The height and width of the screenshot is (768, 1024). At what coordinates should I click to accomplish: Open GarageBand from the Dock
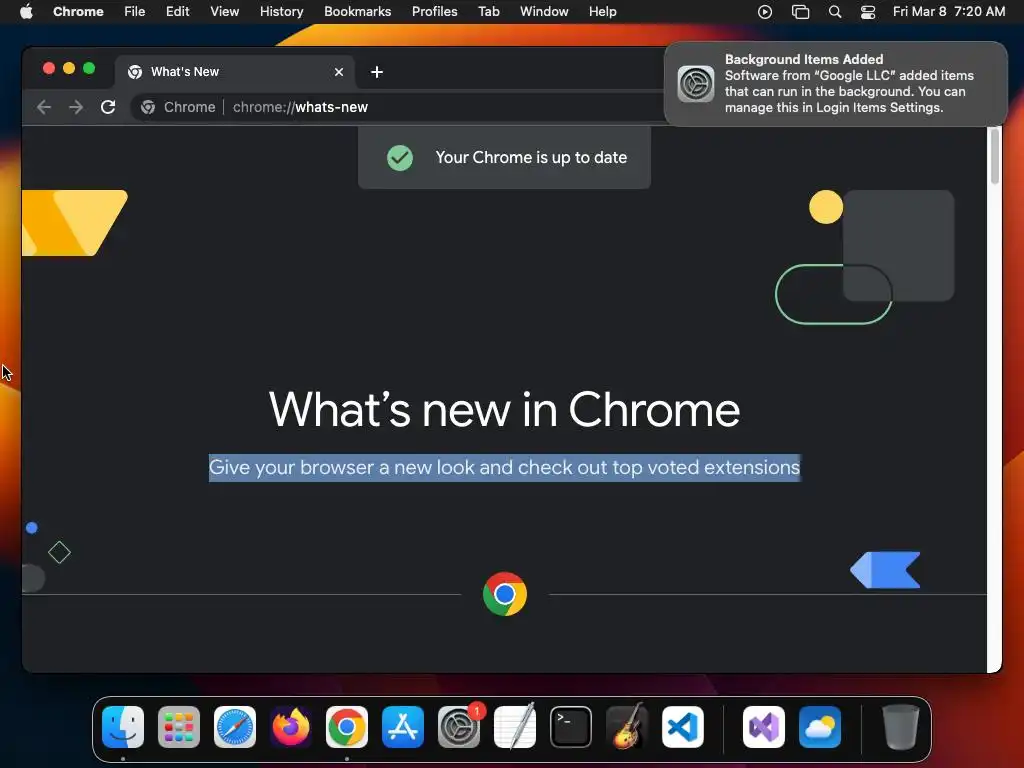point(627,727)
